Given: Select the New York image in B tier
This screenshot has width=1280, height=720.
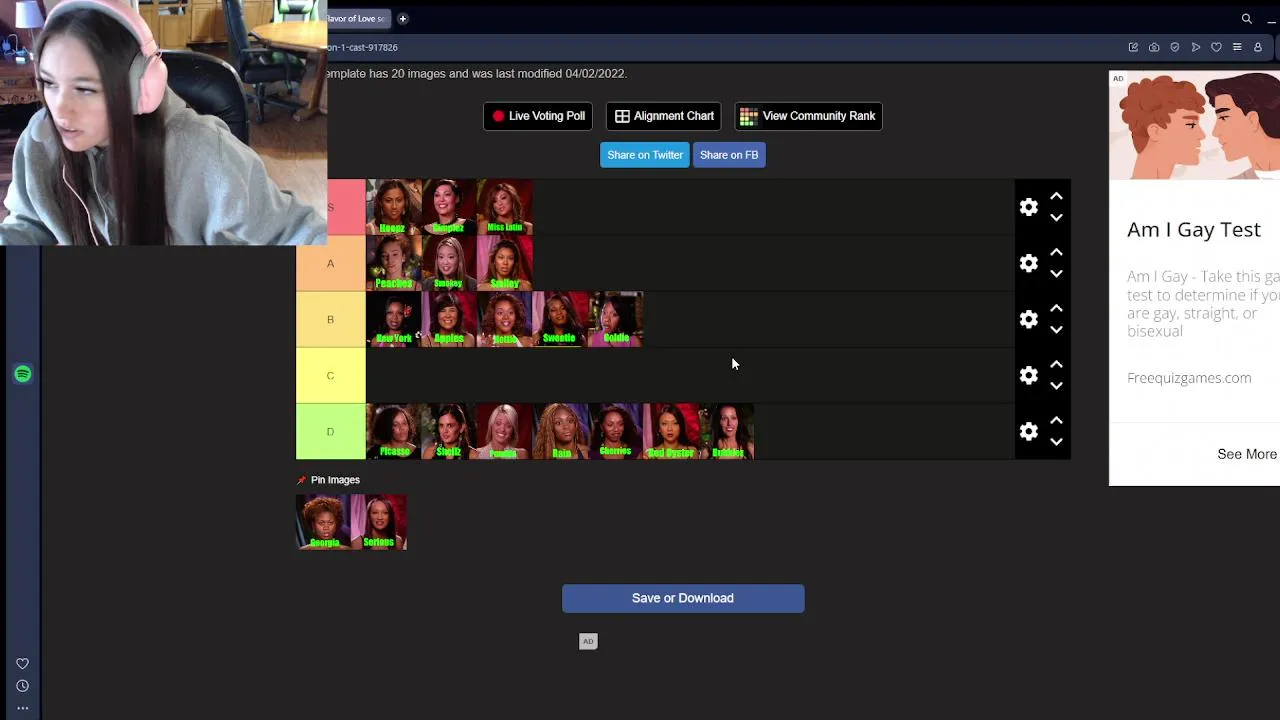Looking at the screenshot, I should (394, 319).
